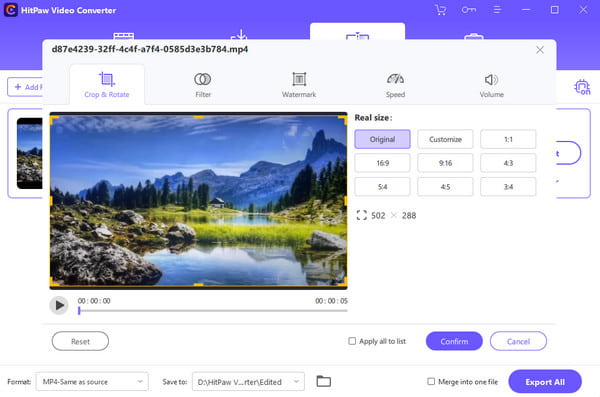
Task: Select the 4:5 aspect ratio
Action: tap(445, 187)
